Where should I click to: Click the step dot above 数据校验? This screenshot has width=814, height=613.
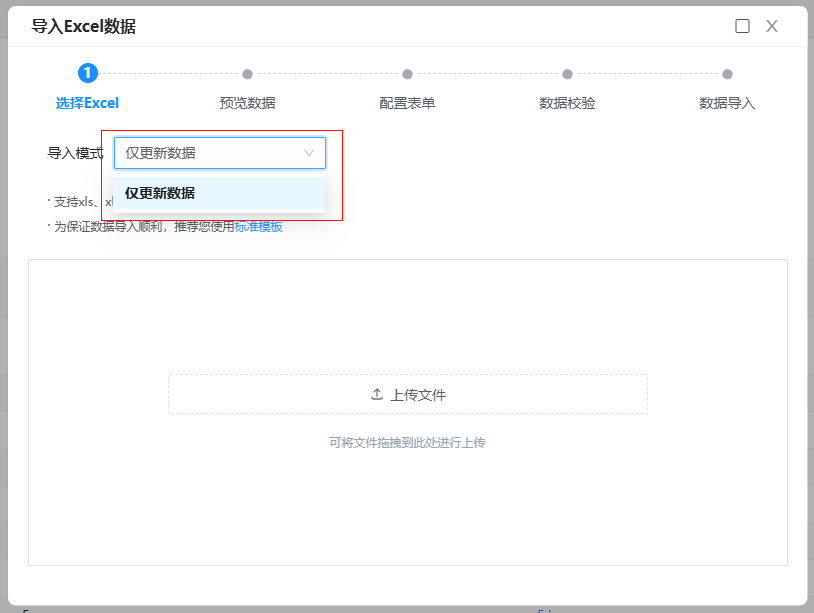click(567, 74)
